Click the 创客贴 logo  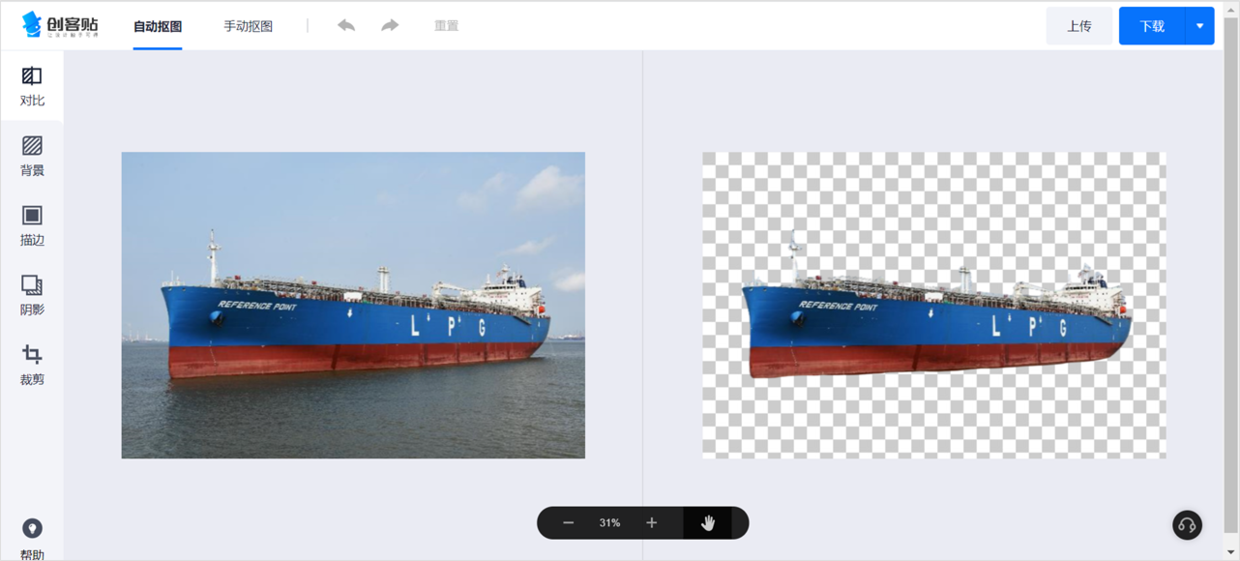(x=60, y=25)
